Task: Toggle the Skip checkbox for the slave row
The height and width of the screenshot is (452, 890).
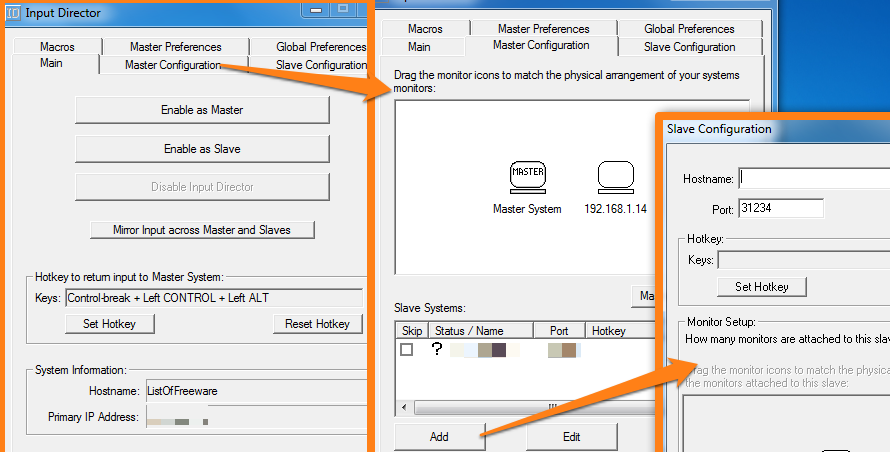Action: point(406,349)
